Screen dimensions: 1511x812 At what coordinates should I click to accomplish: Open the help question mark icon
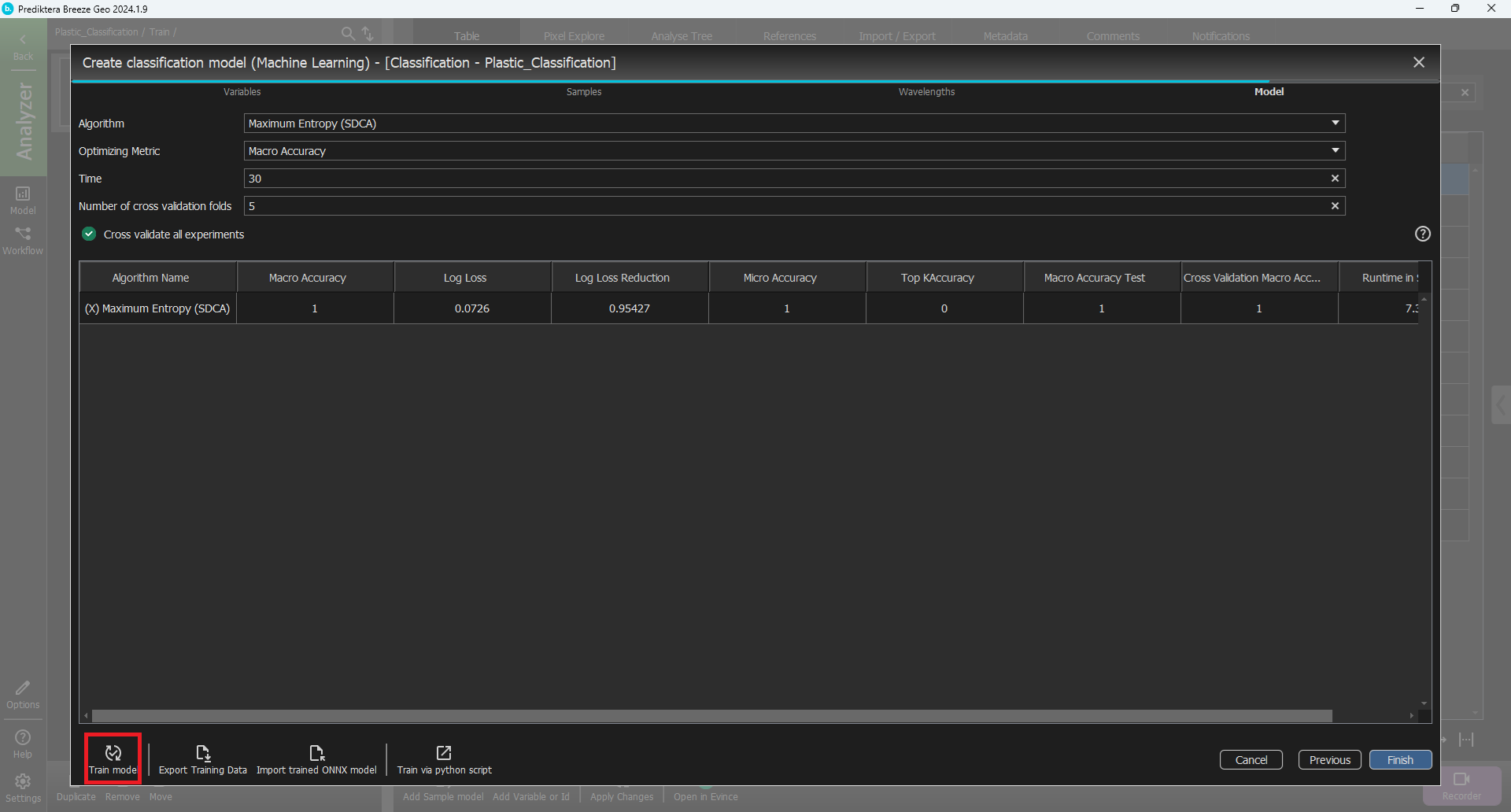click(1422, 234)
